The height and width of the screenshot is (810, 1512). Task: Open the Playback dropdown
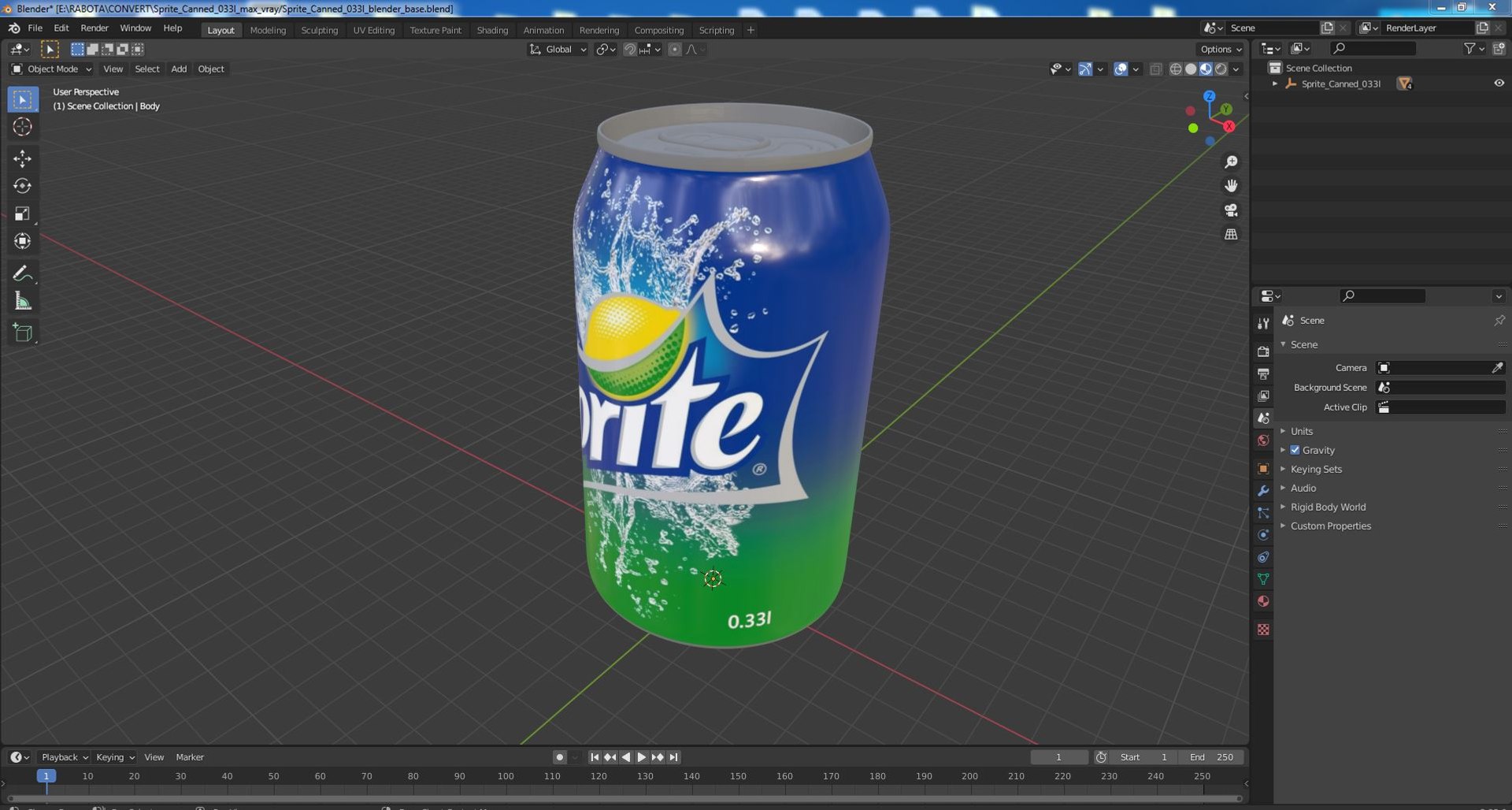(64, 757)
